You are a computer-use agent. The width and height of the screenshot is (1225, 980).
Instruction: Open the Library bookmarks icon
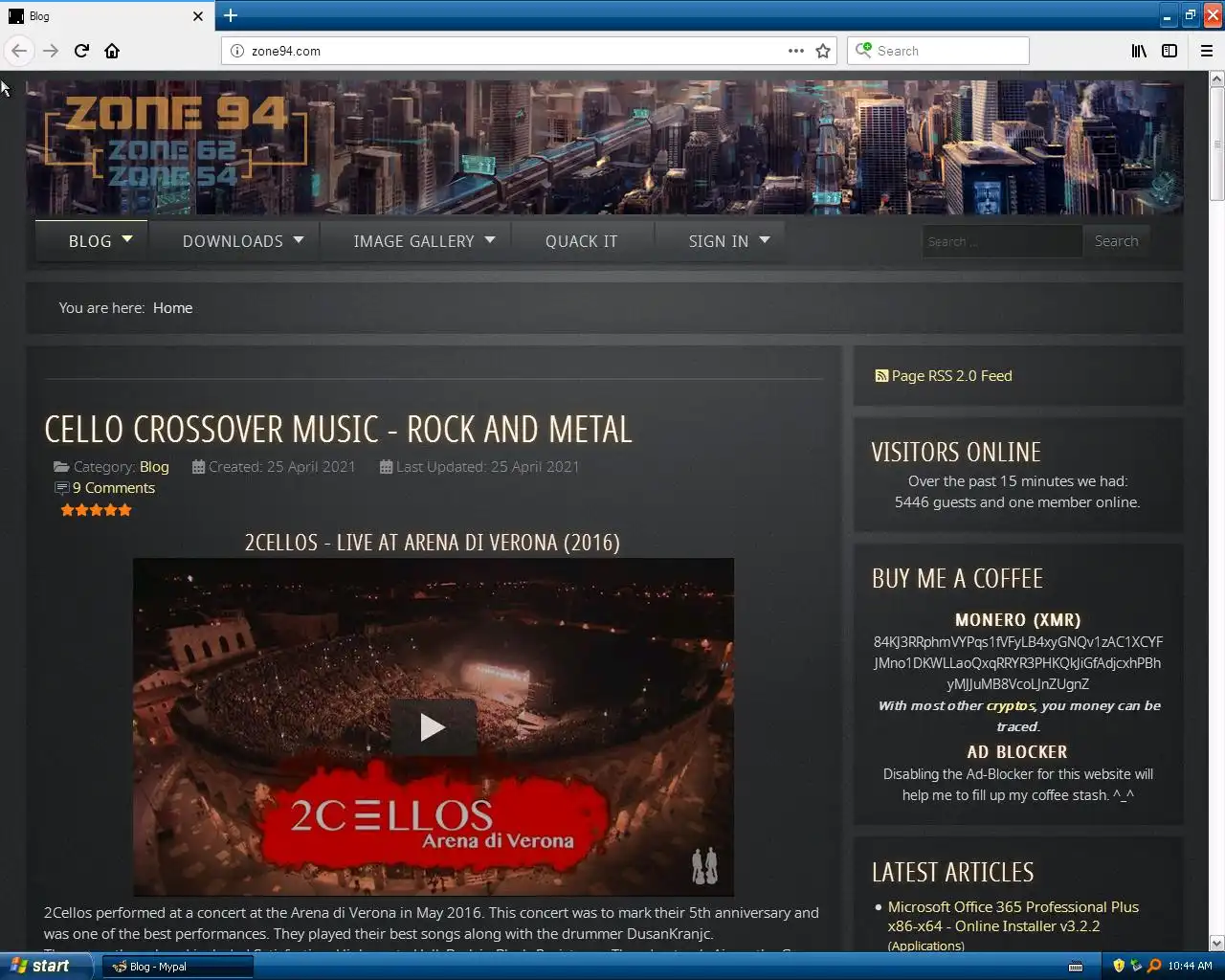(x=1139, y=51)
